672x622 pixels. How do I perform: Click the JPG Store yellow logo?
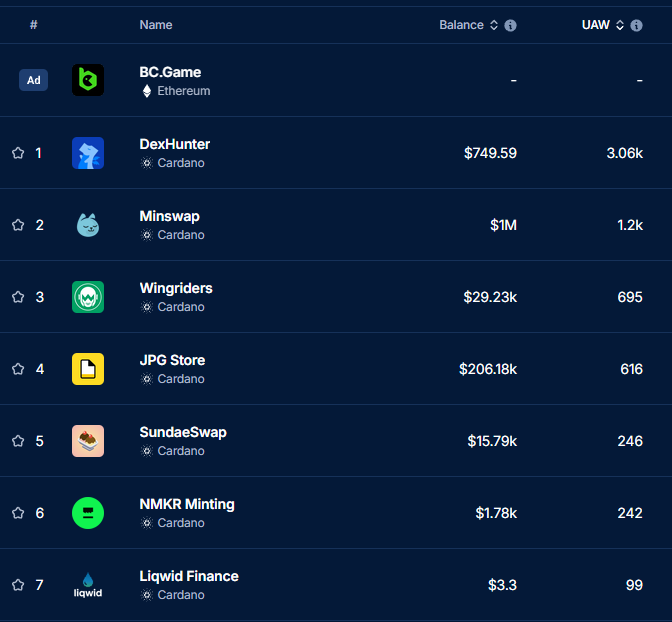(88, 369)
